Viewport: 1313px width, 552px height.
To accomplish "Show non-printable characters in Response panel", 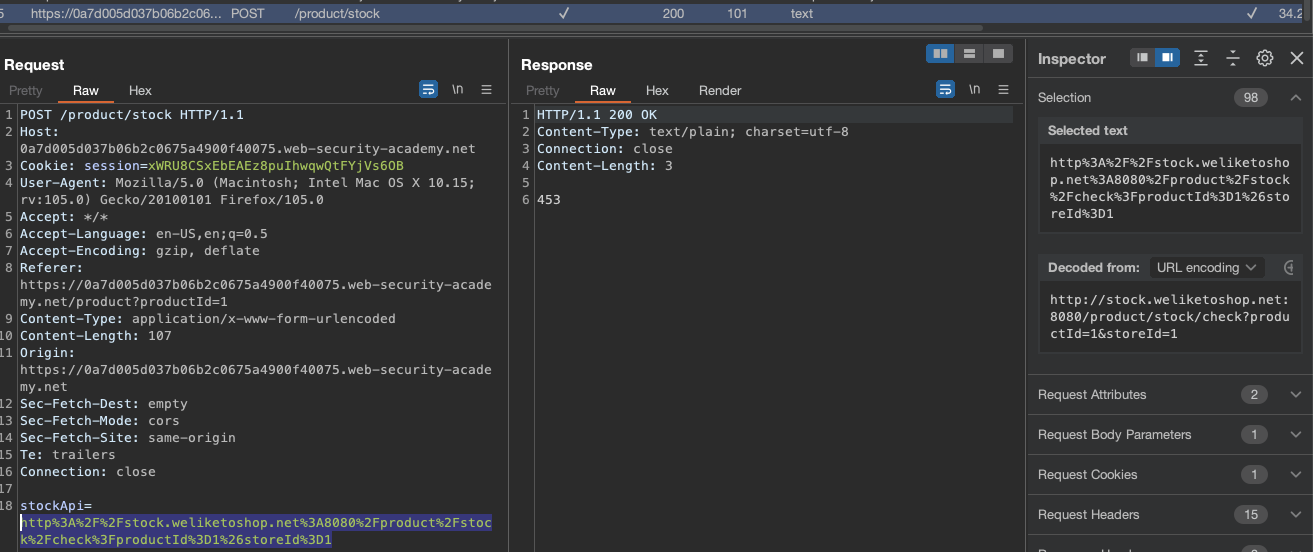I will click(x=974, y=90).
